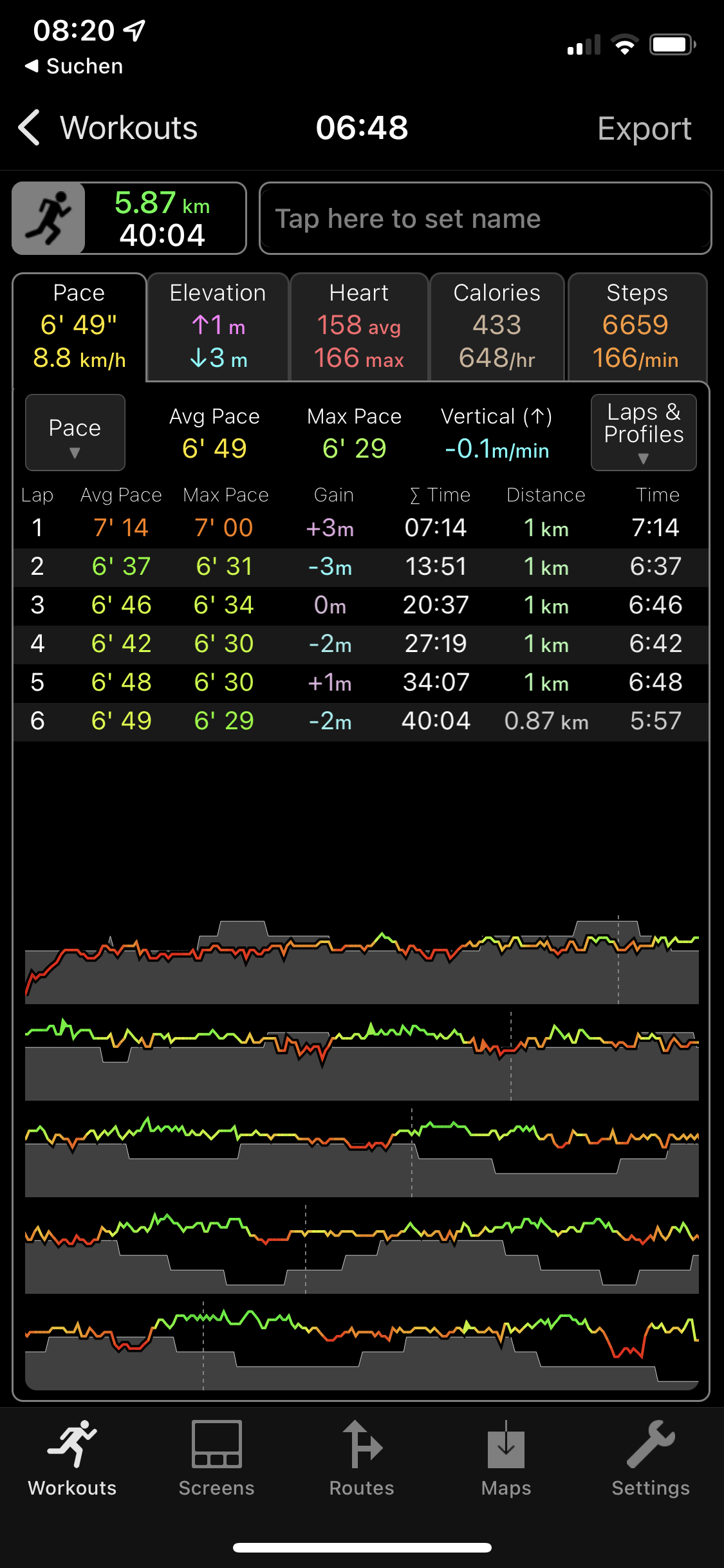This screenshot has width=724, height=1568.
Task: Switch to the Elevation tab
Action: click(218, 327)
